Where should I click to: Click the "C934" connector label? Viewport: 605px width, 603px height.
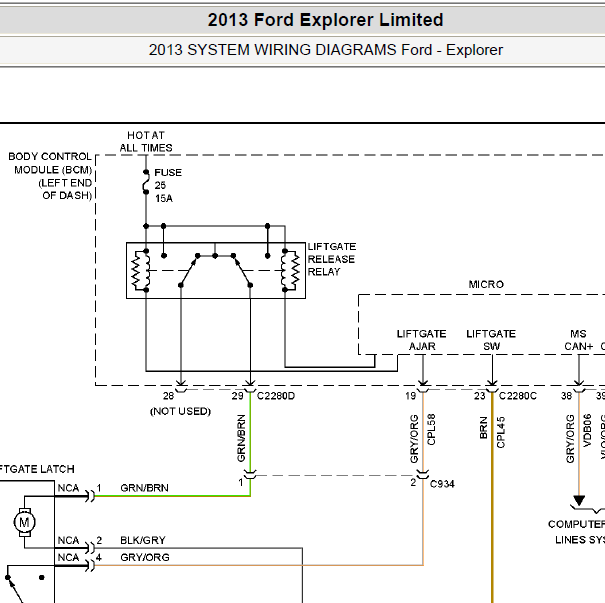tap(442, 484)
